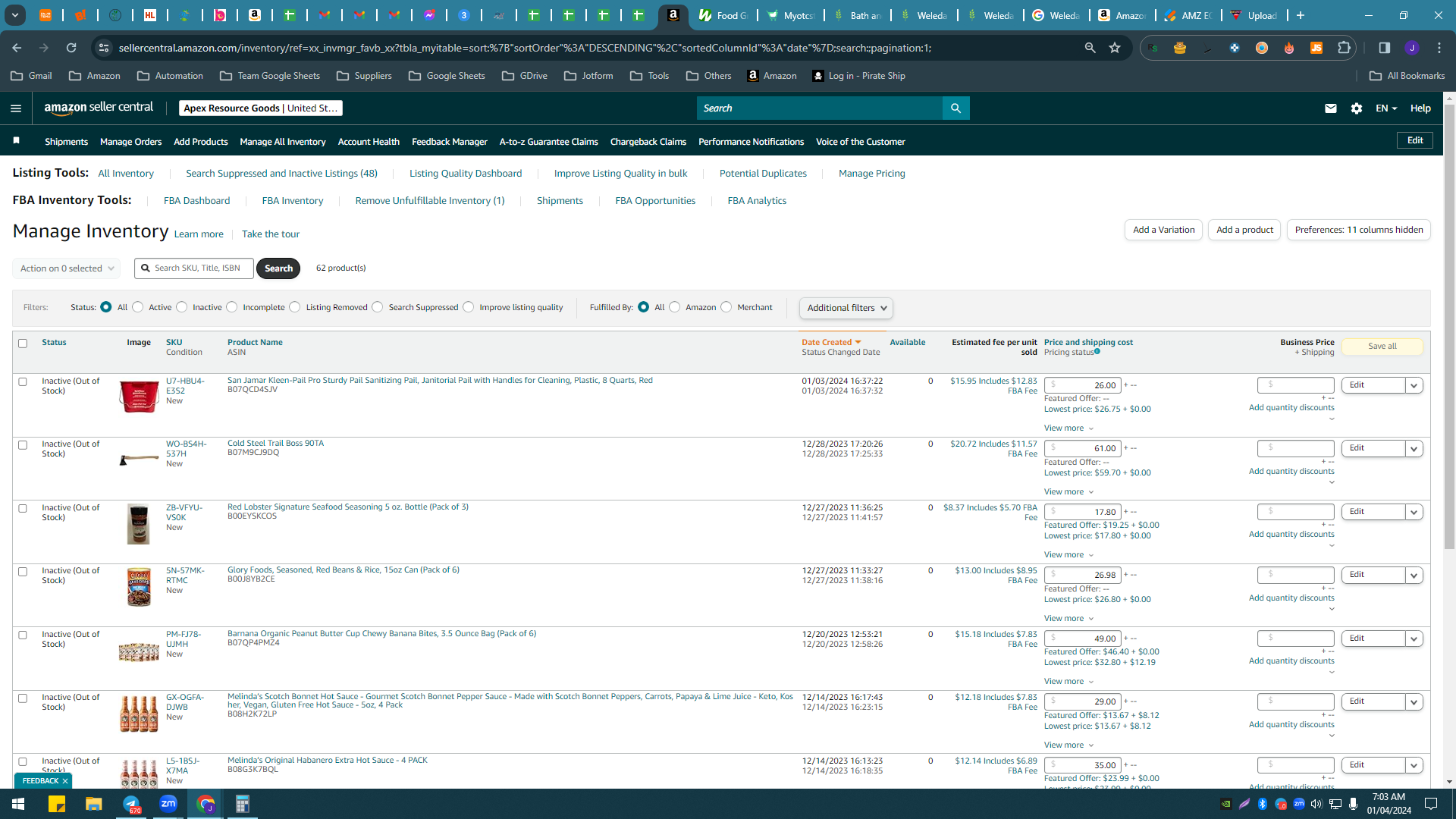Open the Calculator app in taskbar

point(243,804)
